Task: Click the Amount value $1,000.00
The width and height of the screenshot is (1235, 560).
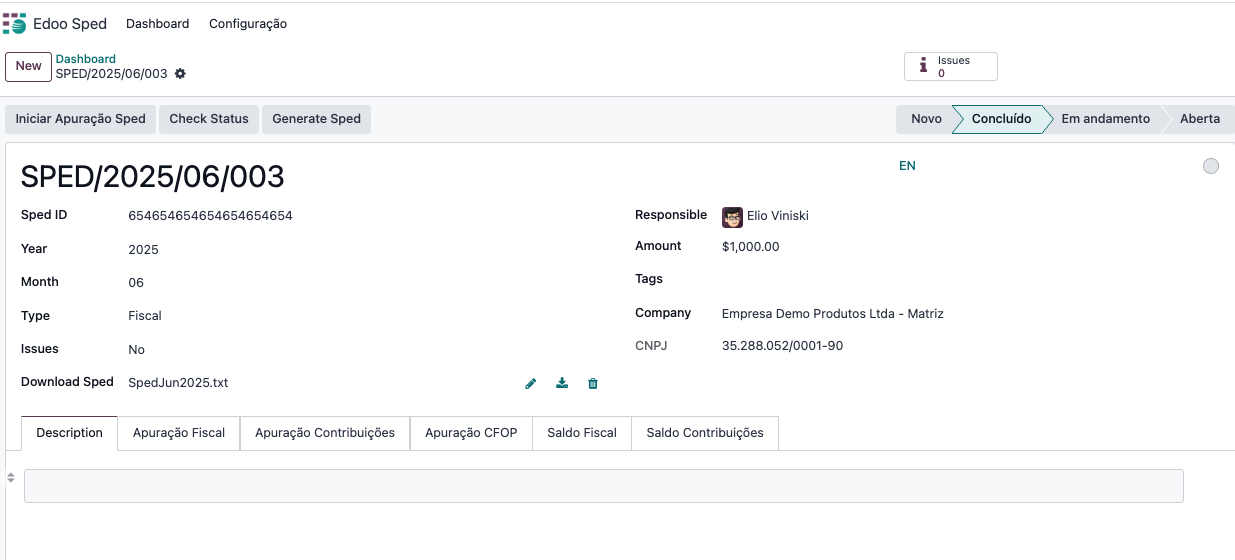Action: [x=750, y=246]
